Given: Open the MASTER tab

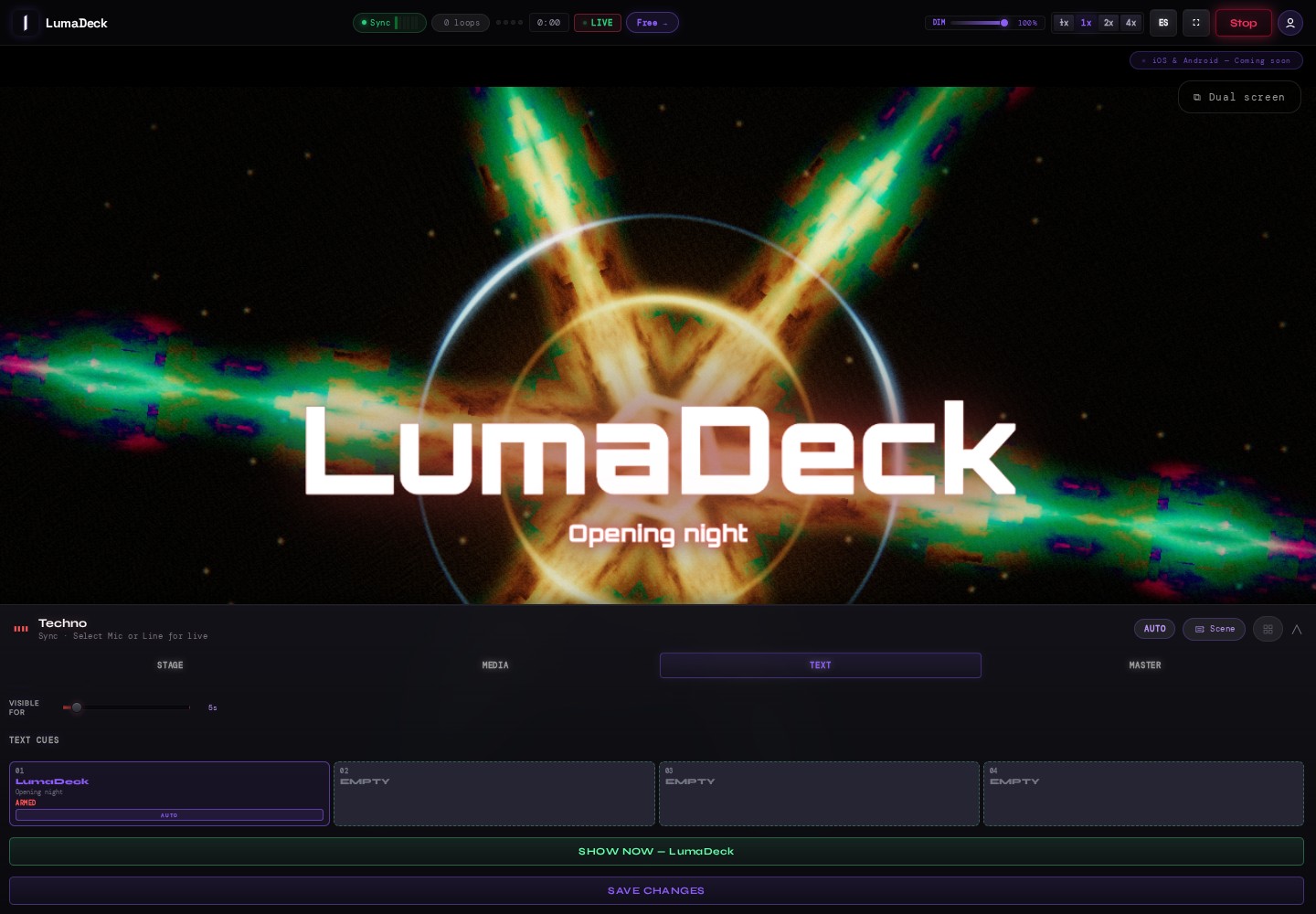Looking at the screenshot, I should click(1145, 665).
